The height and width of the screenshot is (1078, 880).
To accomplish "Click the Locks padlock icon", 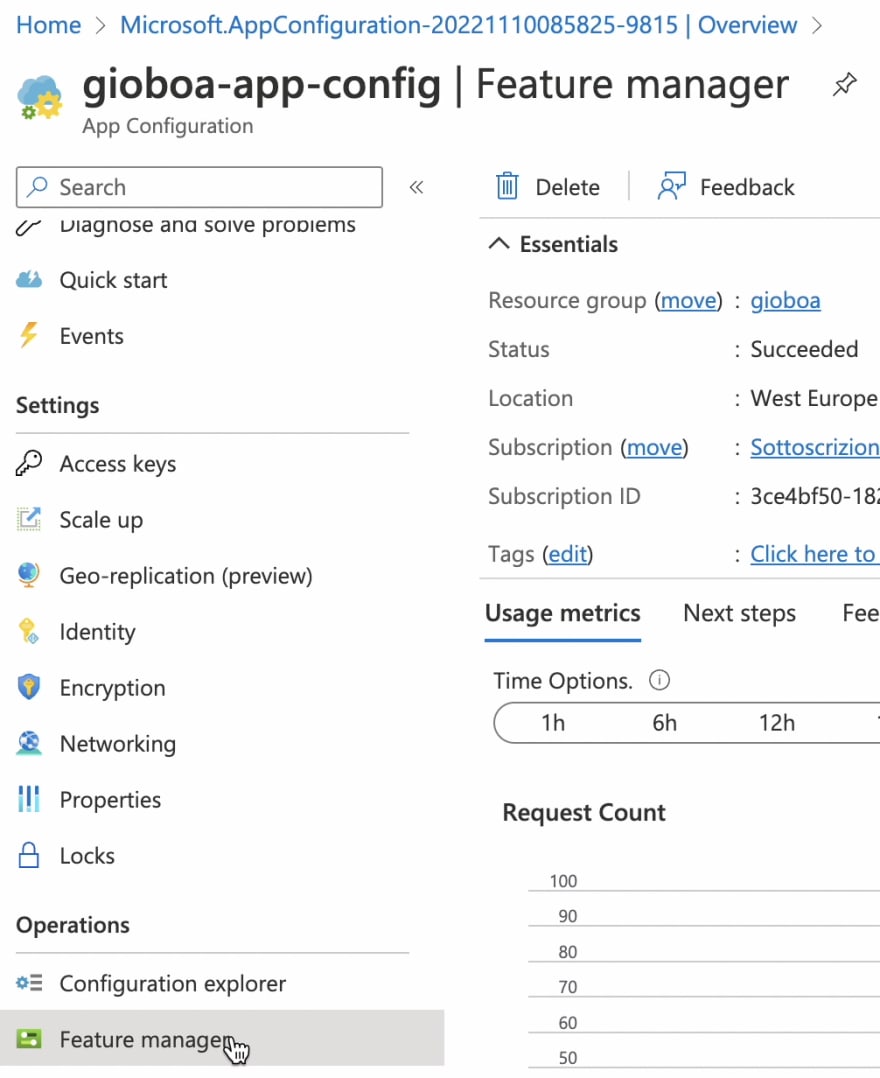I will coord(29,855).
